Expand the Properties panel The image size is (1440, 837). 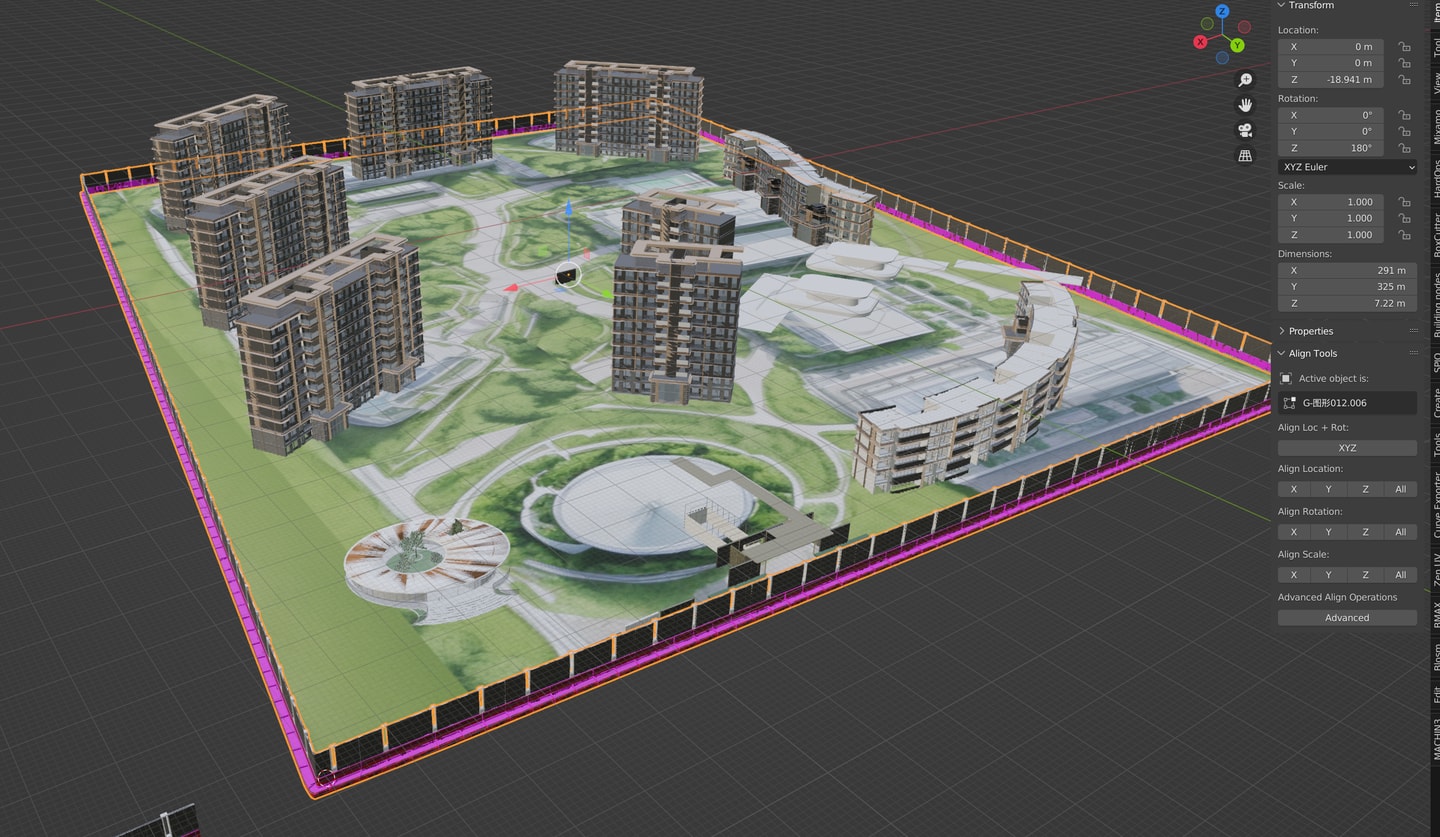pos(1282,331)
